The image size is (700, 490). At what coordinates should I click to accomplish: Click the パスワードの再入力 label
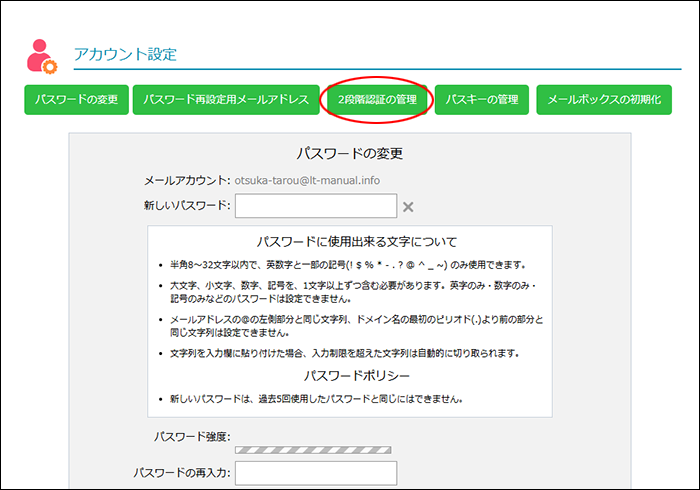(x=181, y=472)
